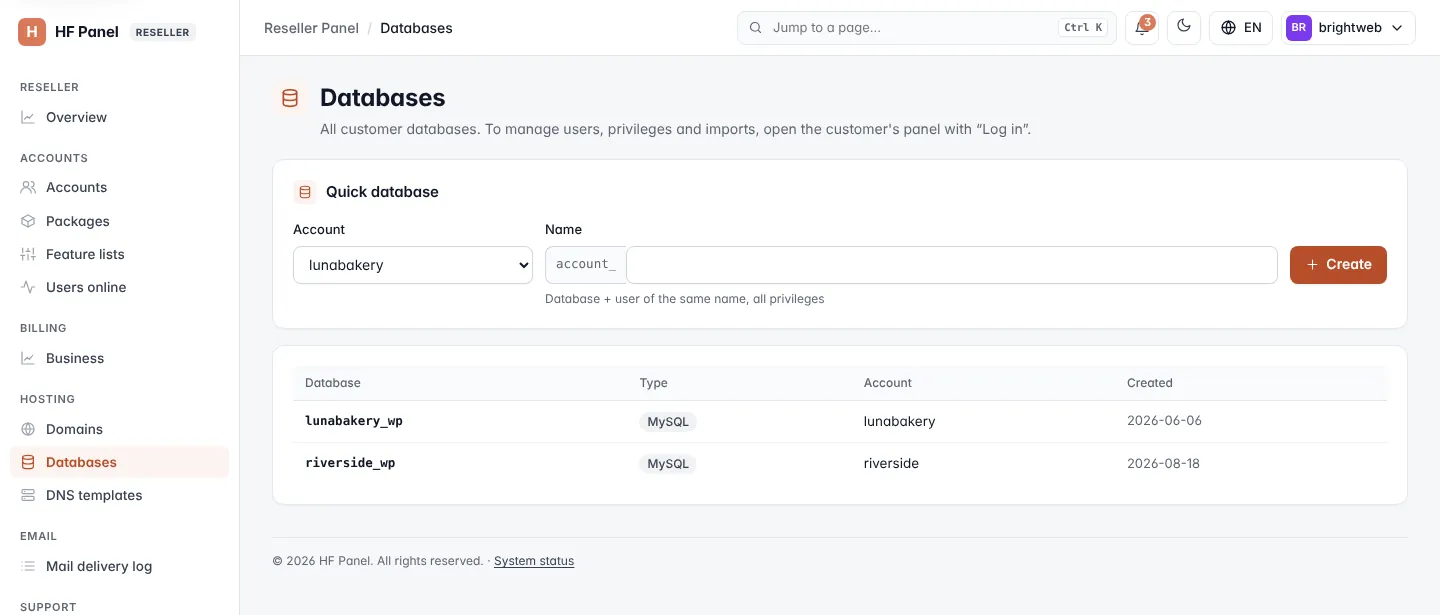Click MySQL badge for riverside_wp
This screenshot has height=615, width=1440.
[668, 464]
